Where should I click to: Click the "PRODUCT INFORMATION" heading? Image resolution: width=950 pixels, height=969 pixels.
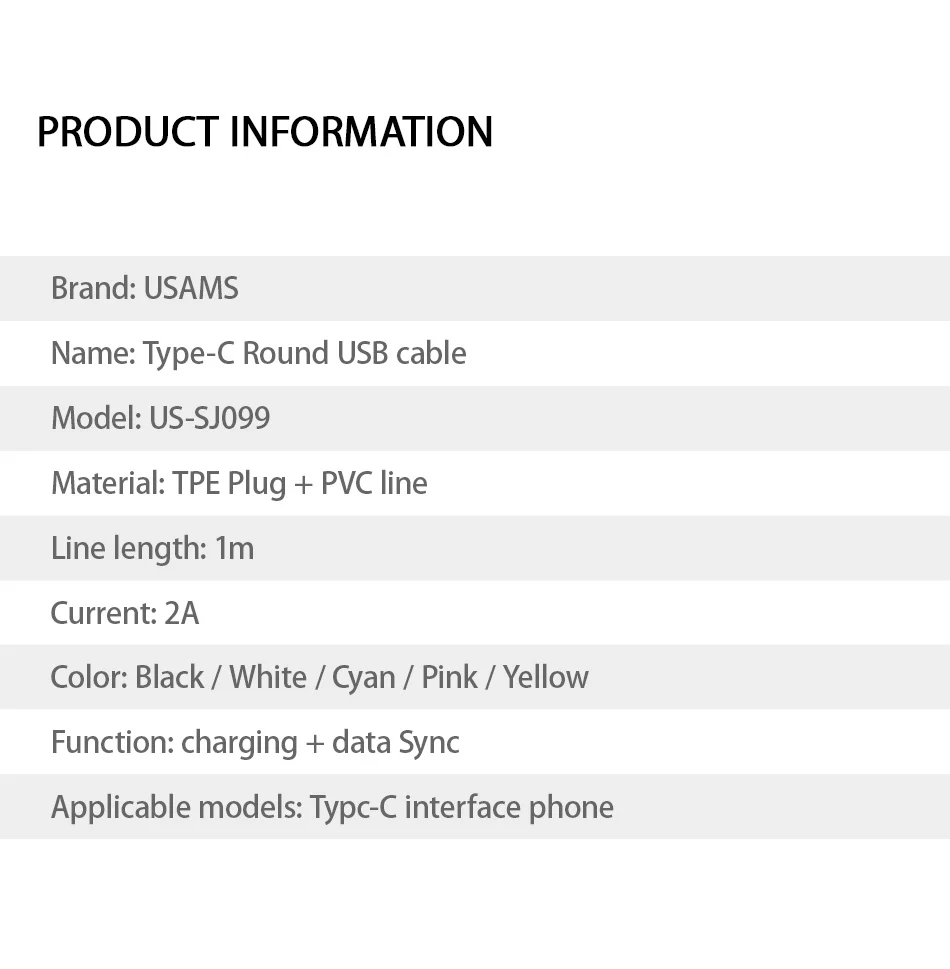pyautogui.click(x=265, y=132)
